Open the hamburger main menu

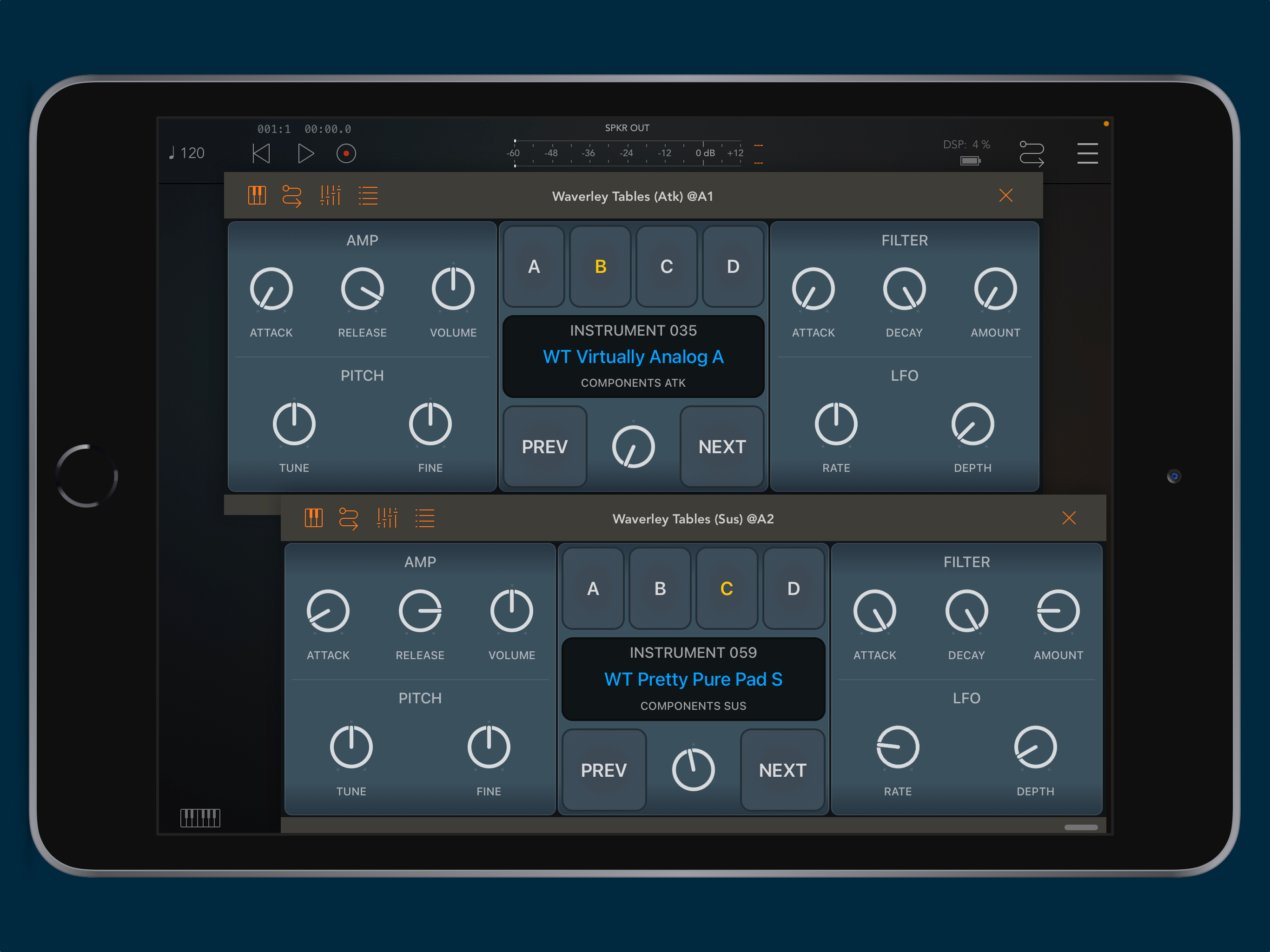[x=1087, y=153]
